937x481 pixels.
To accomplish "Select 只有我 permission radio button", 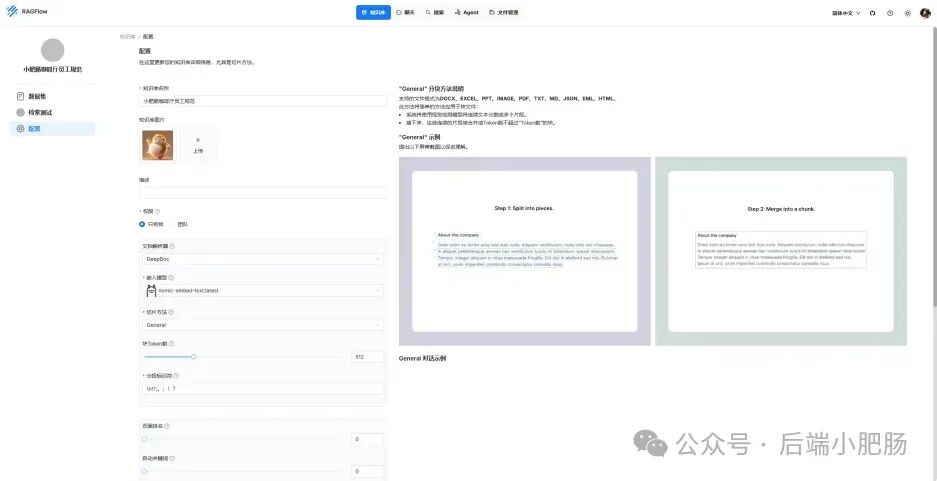I will tap(142, 224).
